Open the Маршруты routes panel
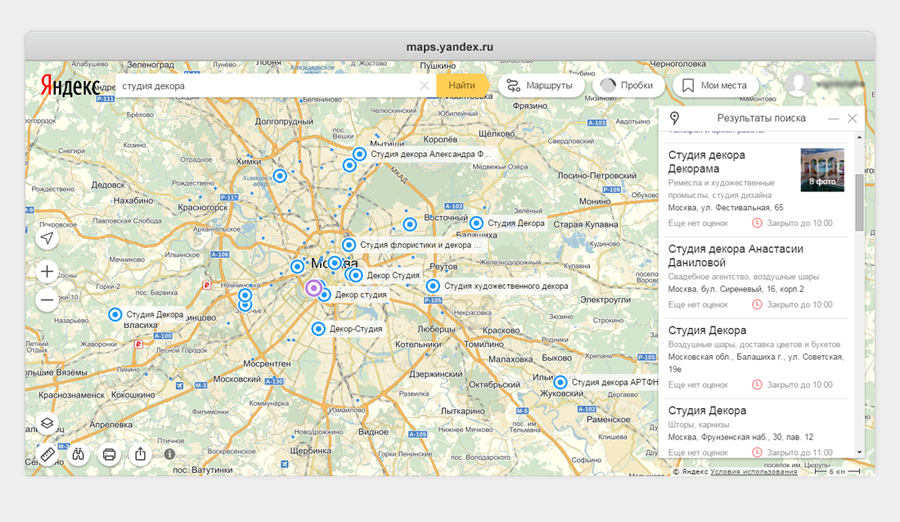Image resolution: width=900 pixels, height=522 pixels. (539, 86)
